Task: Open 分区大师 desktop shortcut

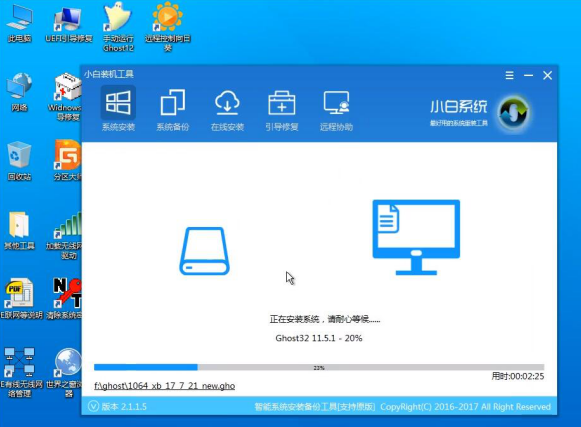Action: pos(67,160)
